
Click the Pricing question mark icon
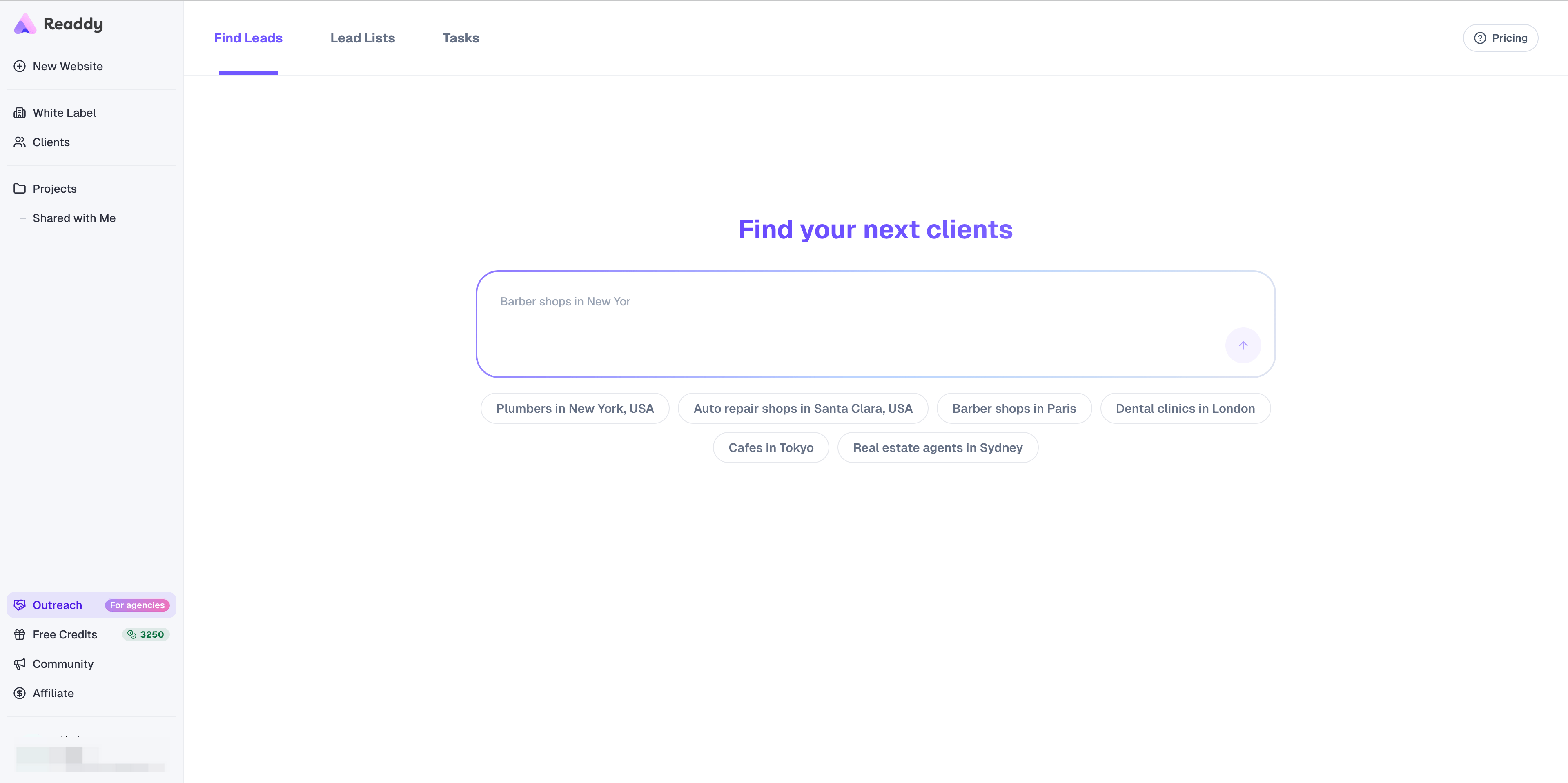click(x=1480, y=38)
